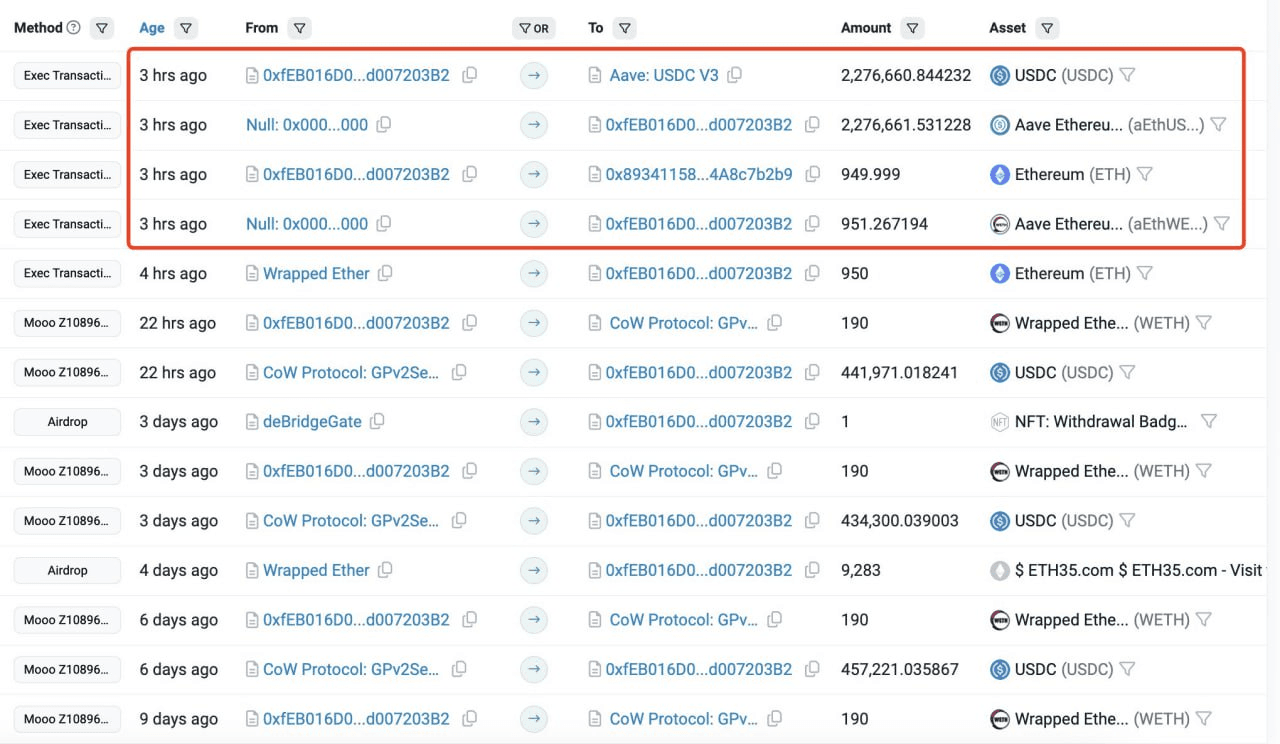Image resolution: width=1280 pixels, height=744 pixels.
Task: Open the deBridgeGate address link
Action: point(312,422)
